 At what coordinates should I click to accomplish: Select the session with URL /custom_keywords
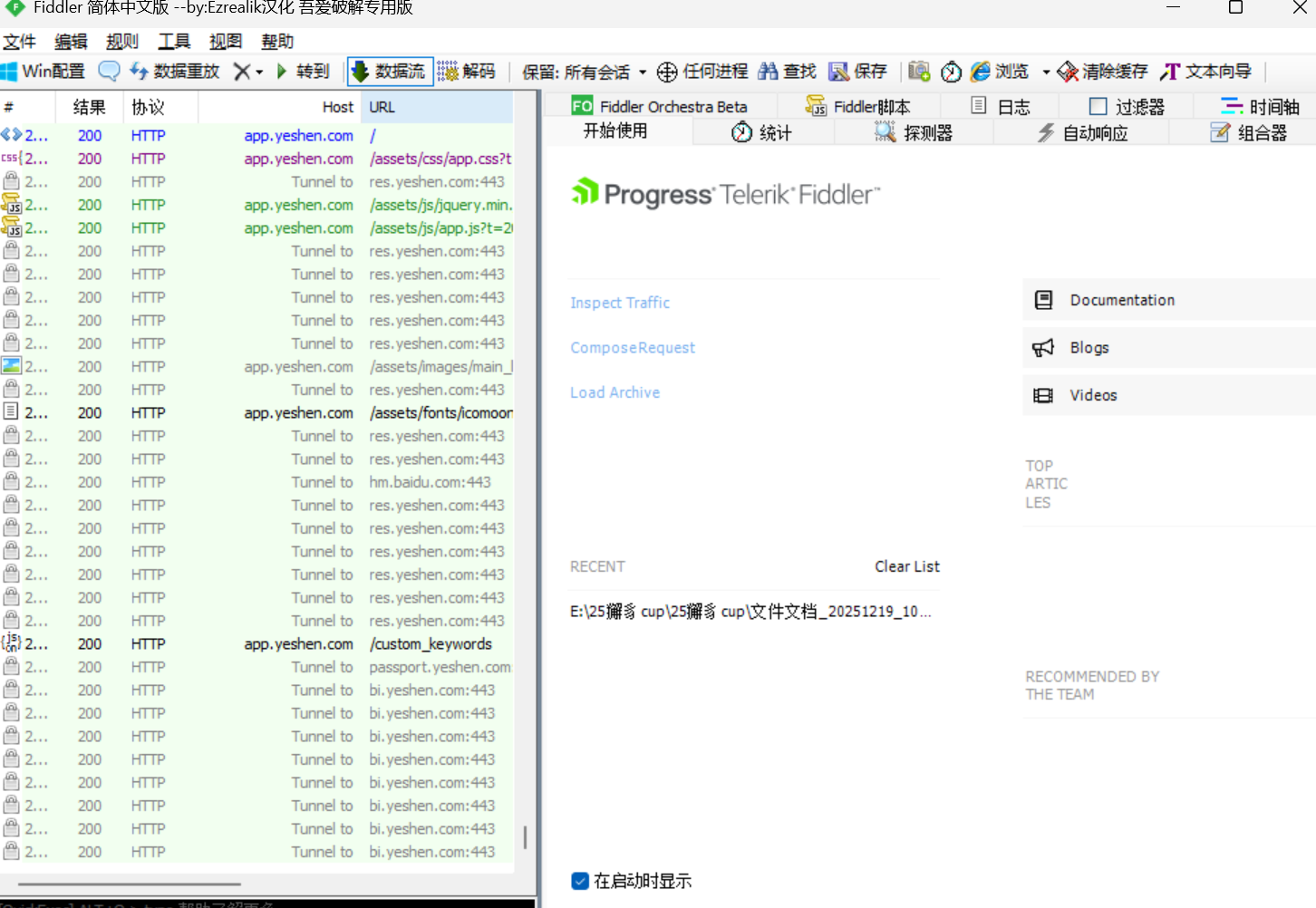click(x=256, y=643)
